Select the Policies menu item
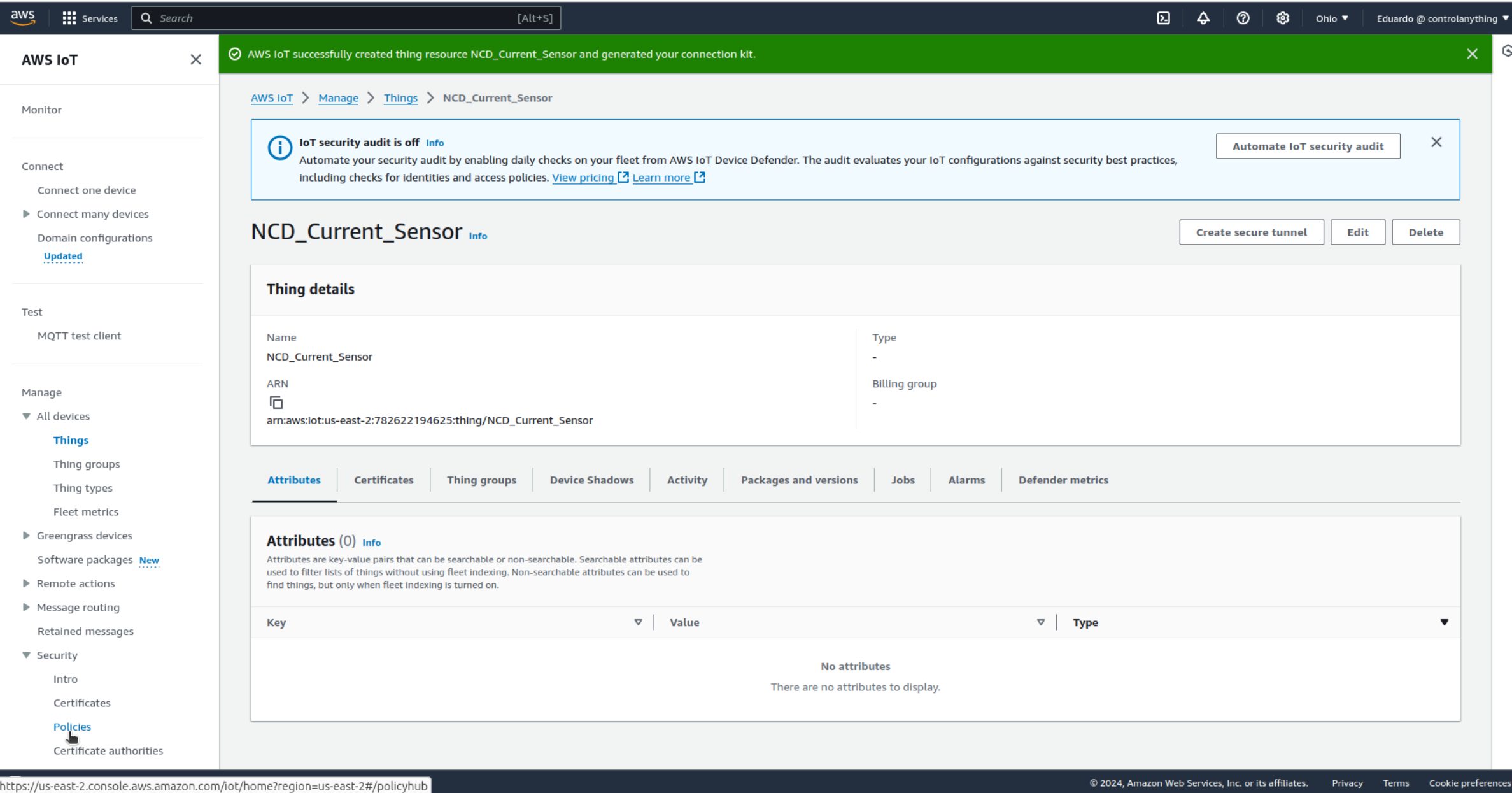The image size is (1512, 793). coord(71,726)
